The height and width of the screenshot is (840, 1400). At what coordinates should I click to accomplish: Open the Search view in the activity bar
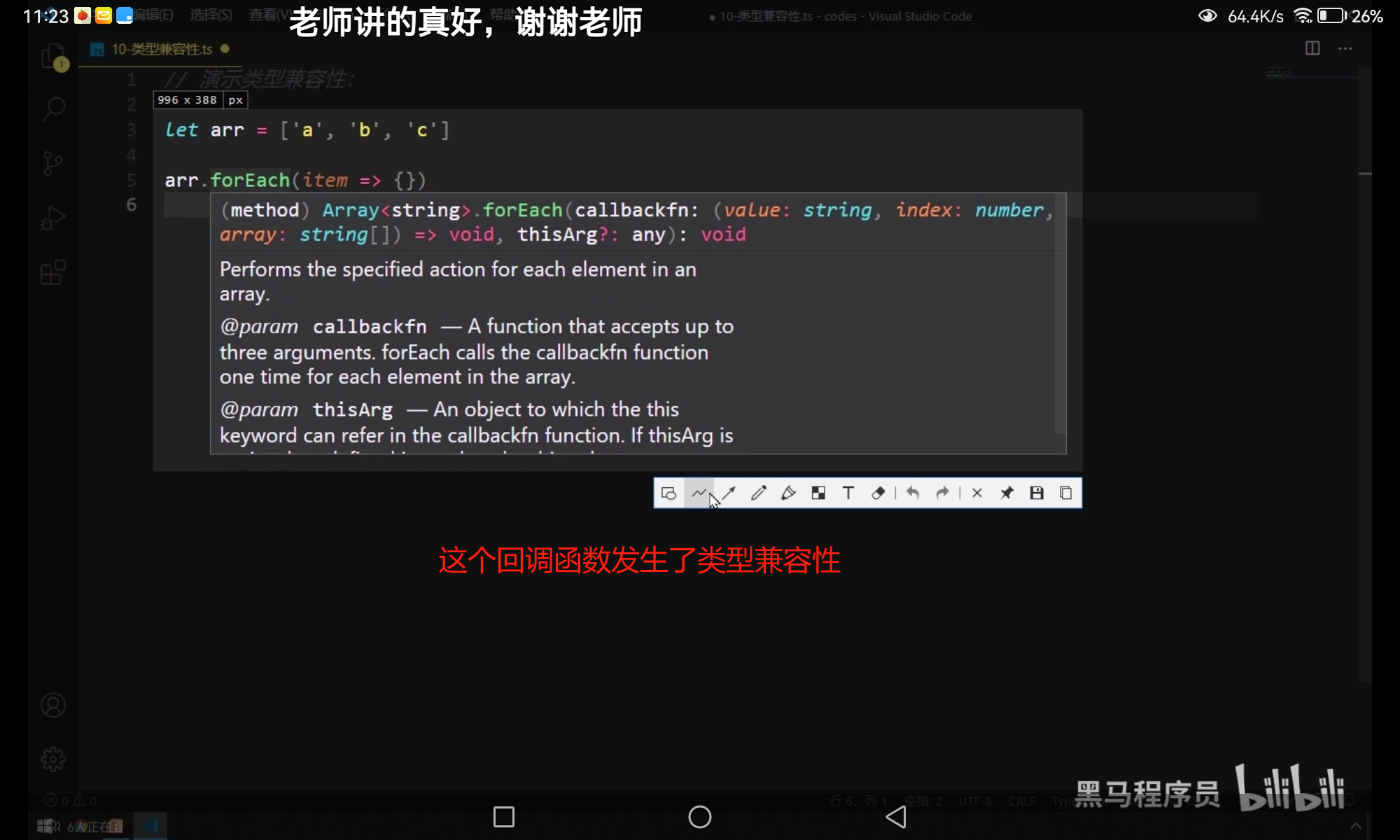[53, 108]
